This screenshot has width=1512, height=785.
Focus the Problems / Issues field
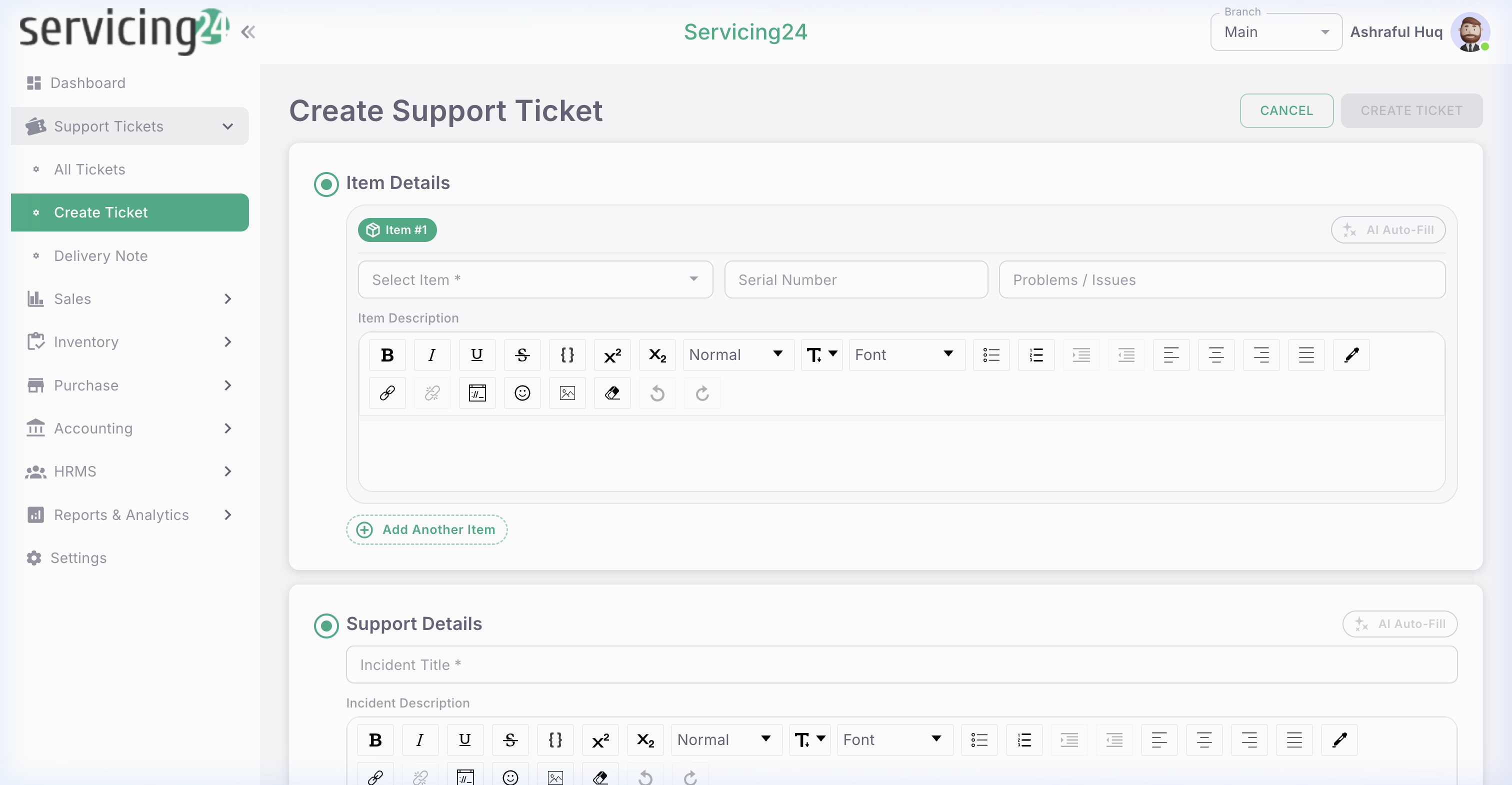1222,279
